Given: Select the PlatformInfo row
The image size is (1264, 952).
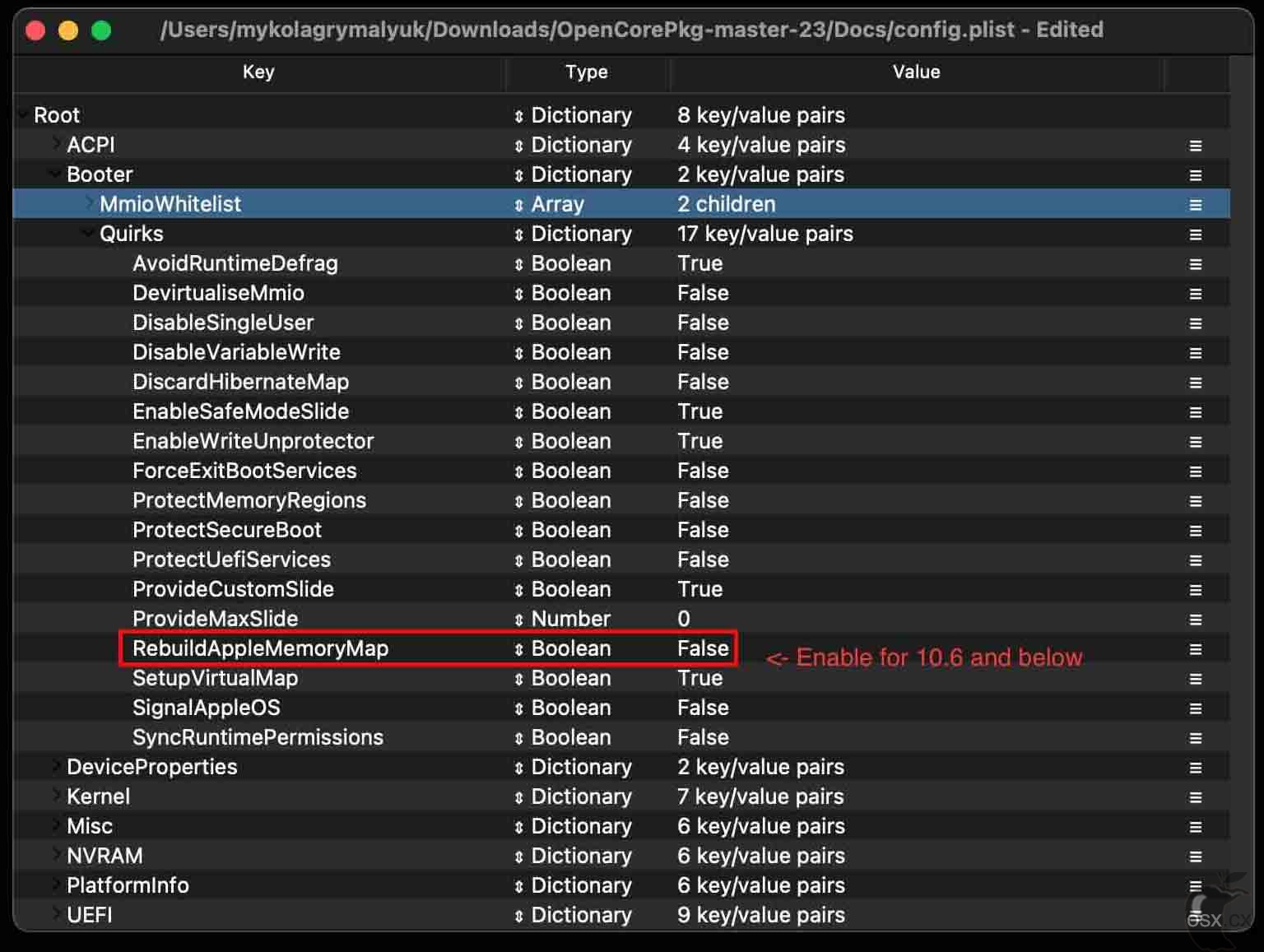Looking at the screenshot, I should point(621,885).
